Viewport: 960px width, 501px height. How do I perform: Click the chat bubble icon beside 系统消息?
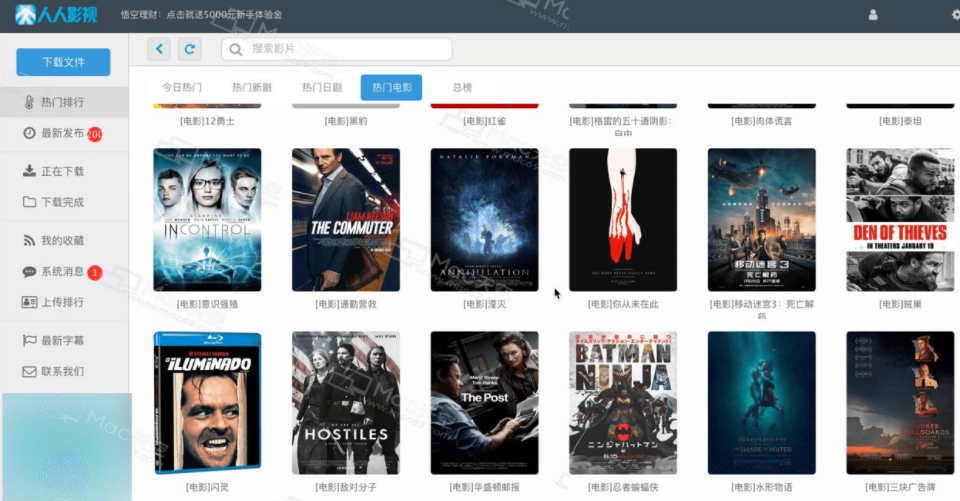point(29,271)
